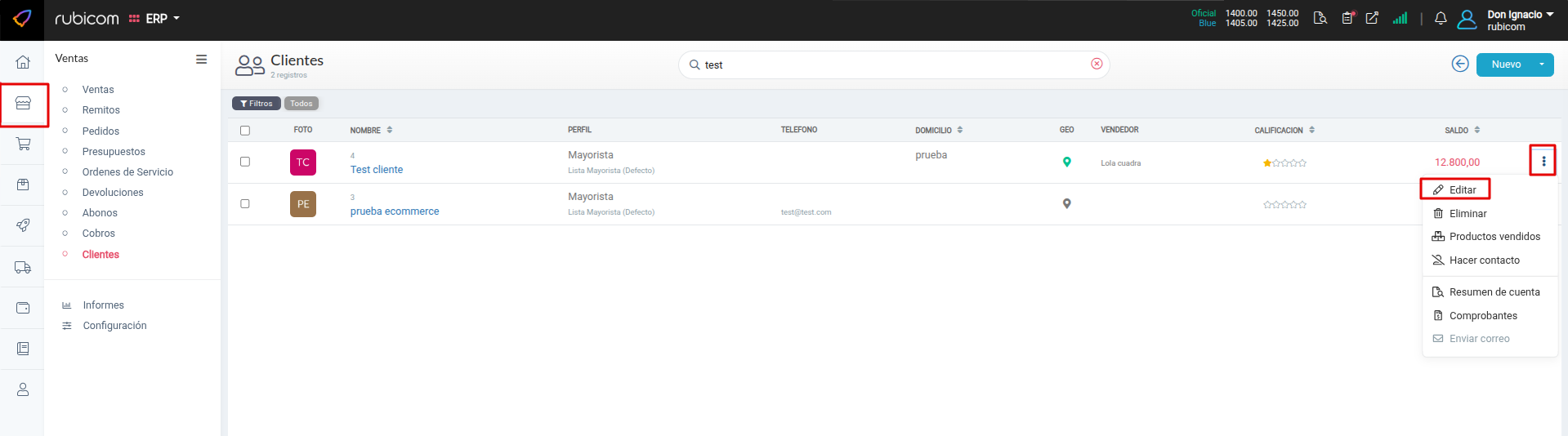Viewport: 1568px width, 436px height.
Task: Click the home icon in the left sidebar
Action: tap(23, 62)
